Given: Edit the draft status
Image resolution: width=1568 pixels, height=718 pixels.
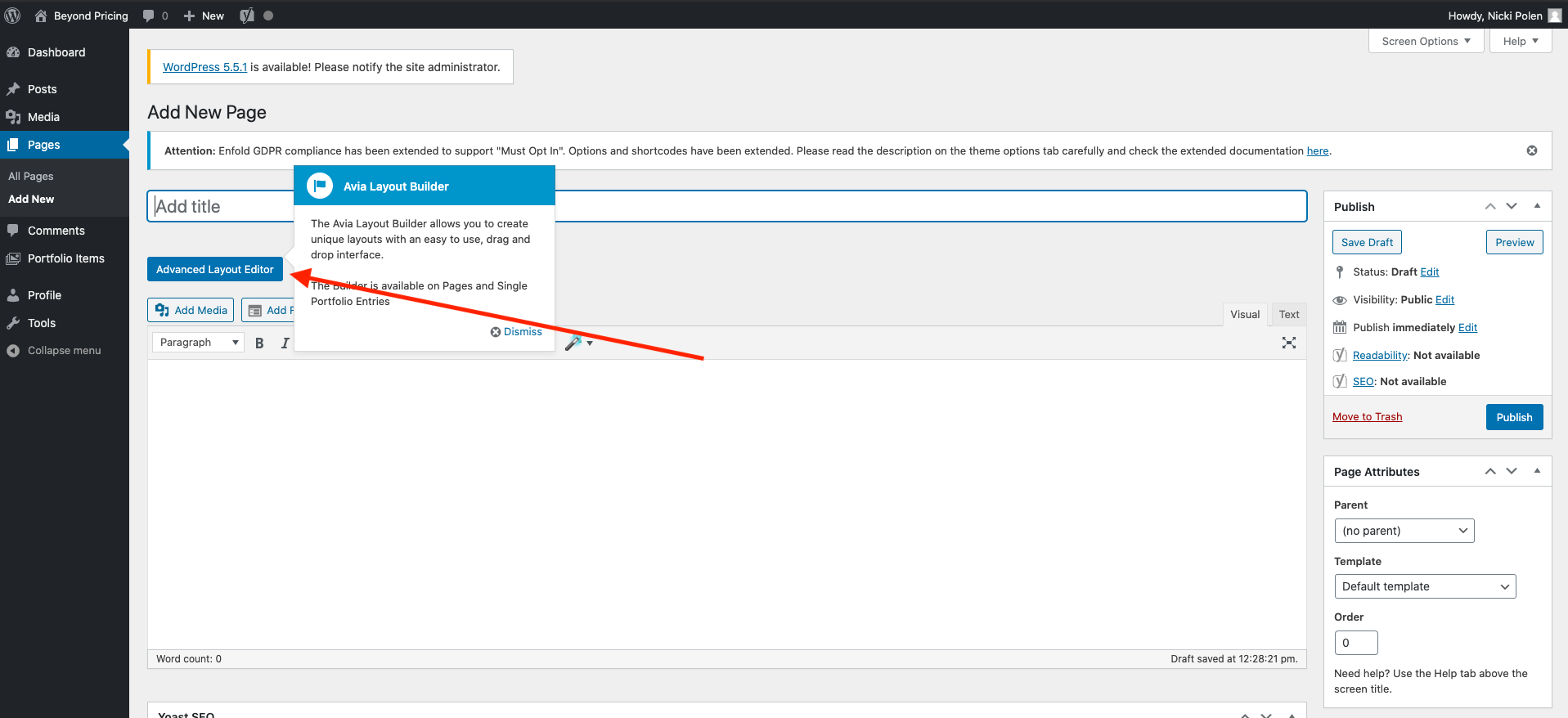Looking at the screenshot, I should click(1430, 271).
